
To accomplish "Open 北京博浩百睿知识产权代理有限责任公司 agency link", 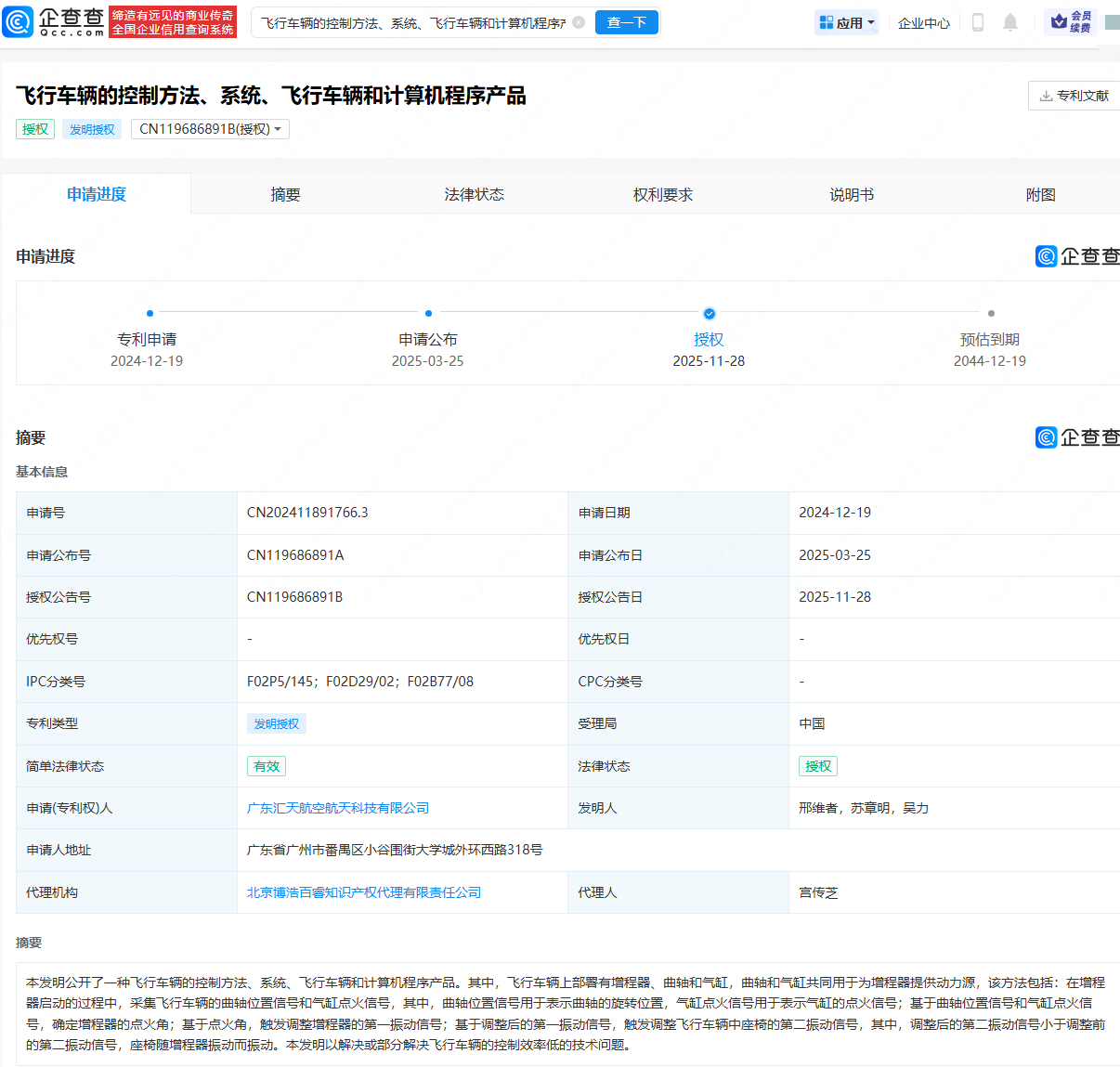I will click(x=364, y=892).
